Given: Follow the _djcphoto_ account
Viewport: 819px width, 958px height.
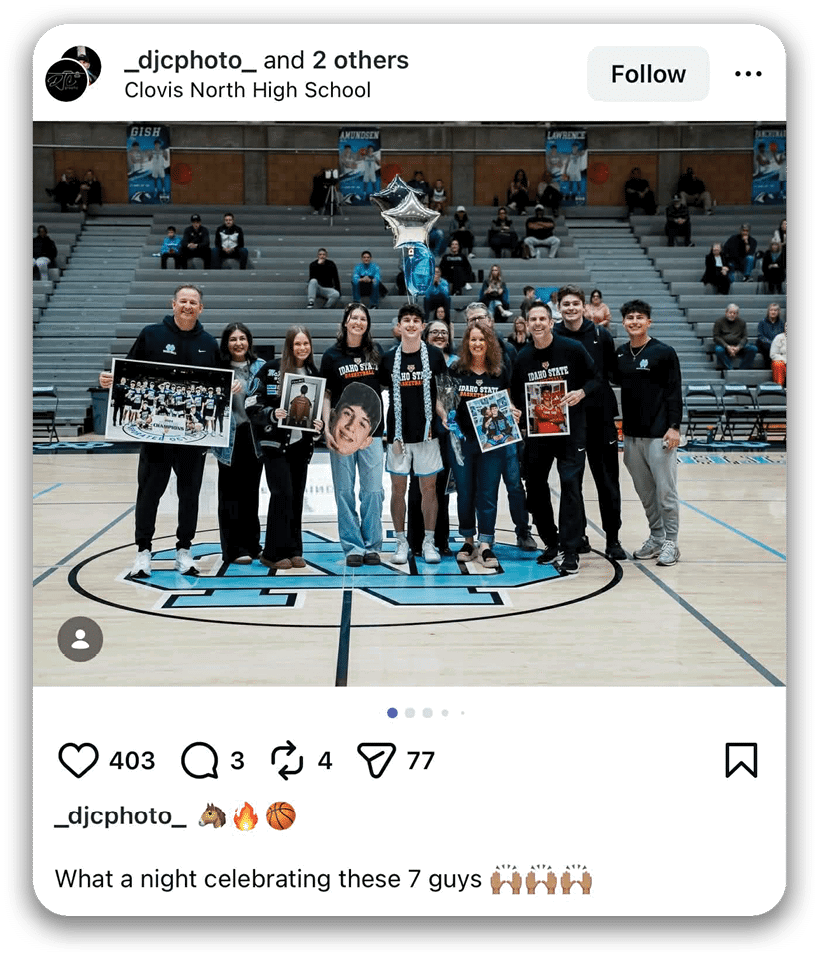Looking at the screenshot, I should (648, 74).
